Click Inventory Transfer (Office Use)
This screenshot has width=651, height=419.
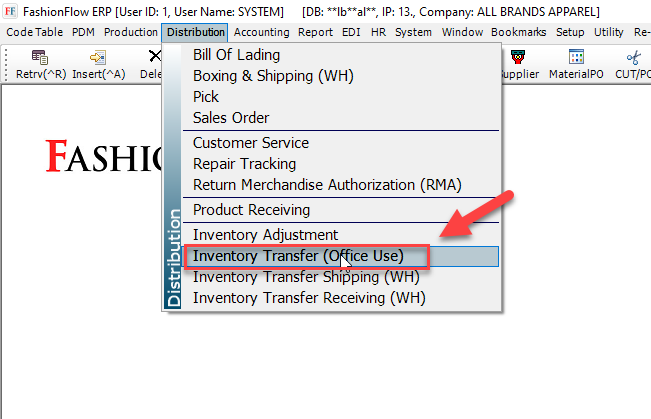click(x=298, y=256)
